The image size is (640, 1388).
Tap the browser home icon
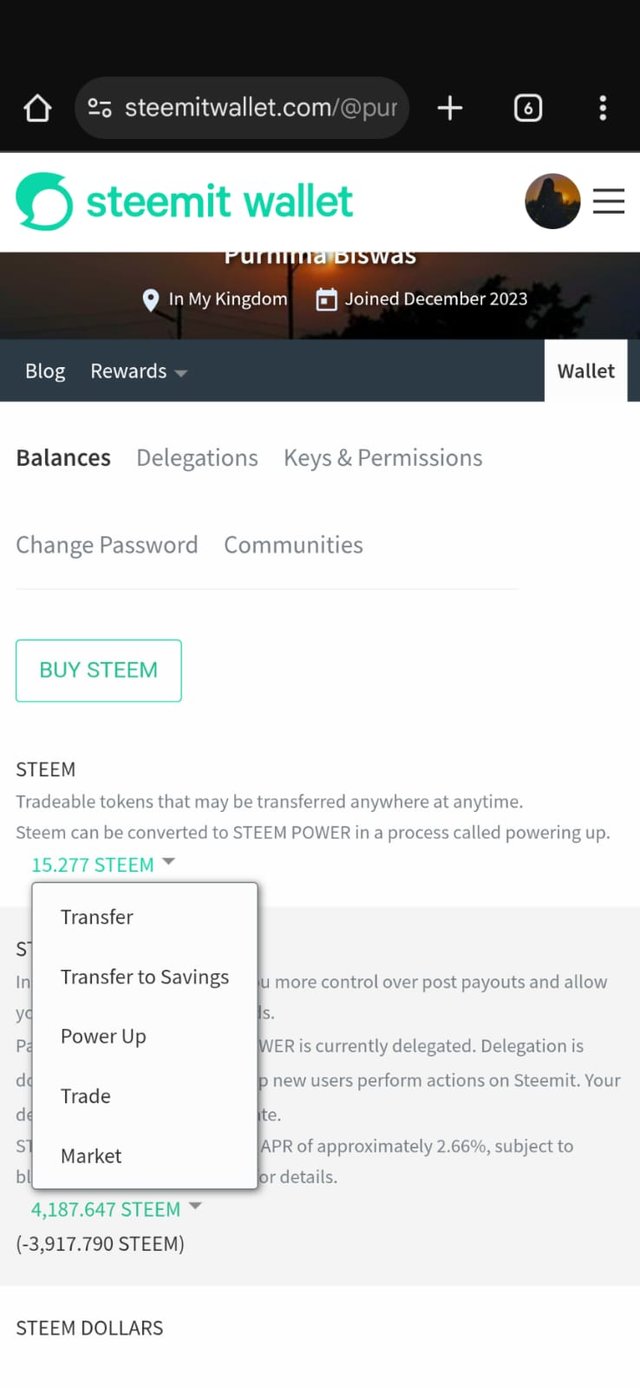pyautogui.click(x=37, y=108)
